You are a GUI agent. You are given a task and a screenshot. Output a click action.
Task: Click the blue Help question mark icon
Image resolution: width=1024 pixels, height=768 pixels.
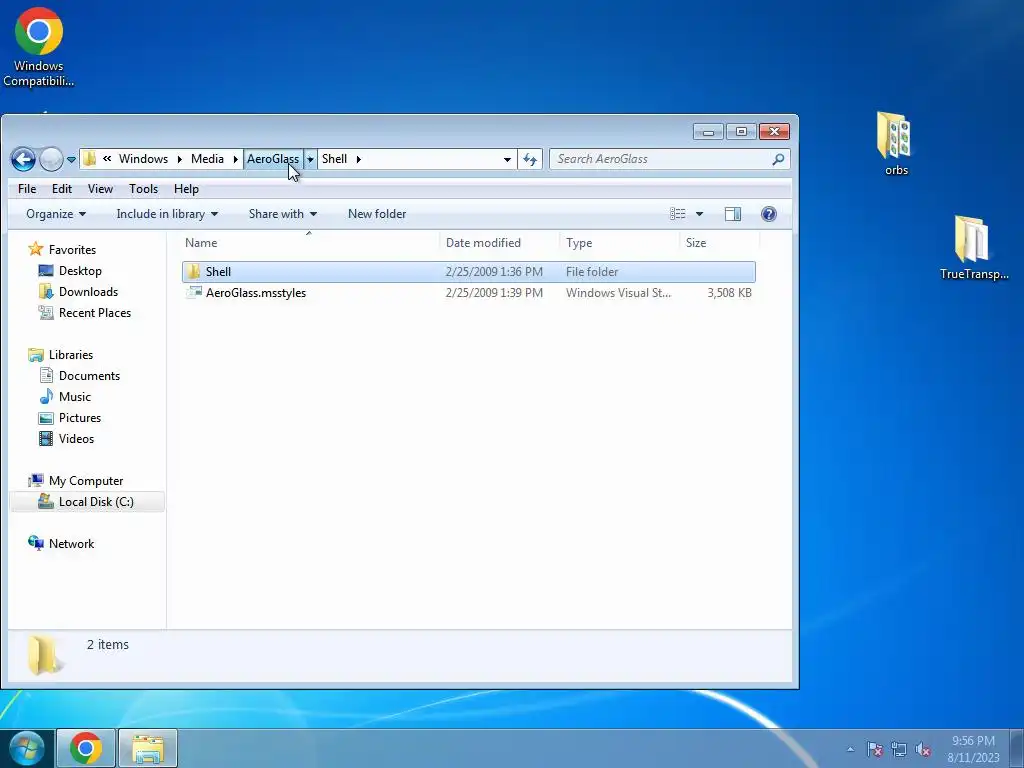pos(769,214)
